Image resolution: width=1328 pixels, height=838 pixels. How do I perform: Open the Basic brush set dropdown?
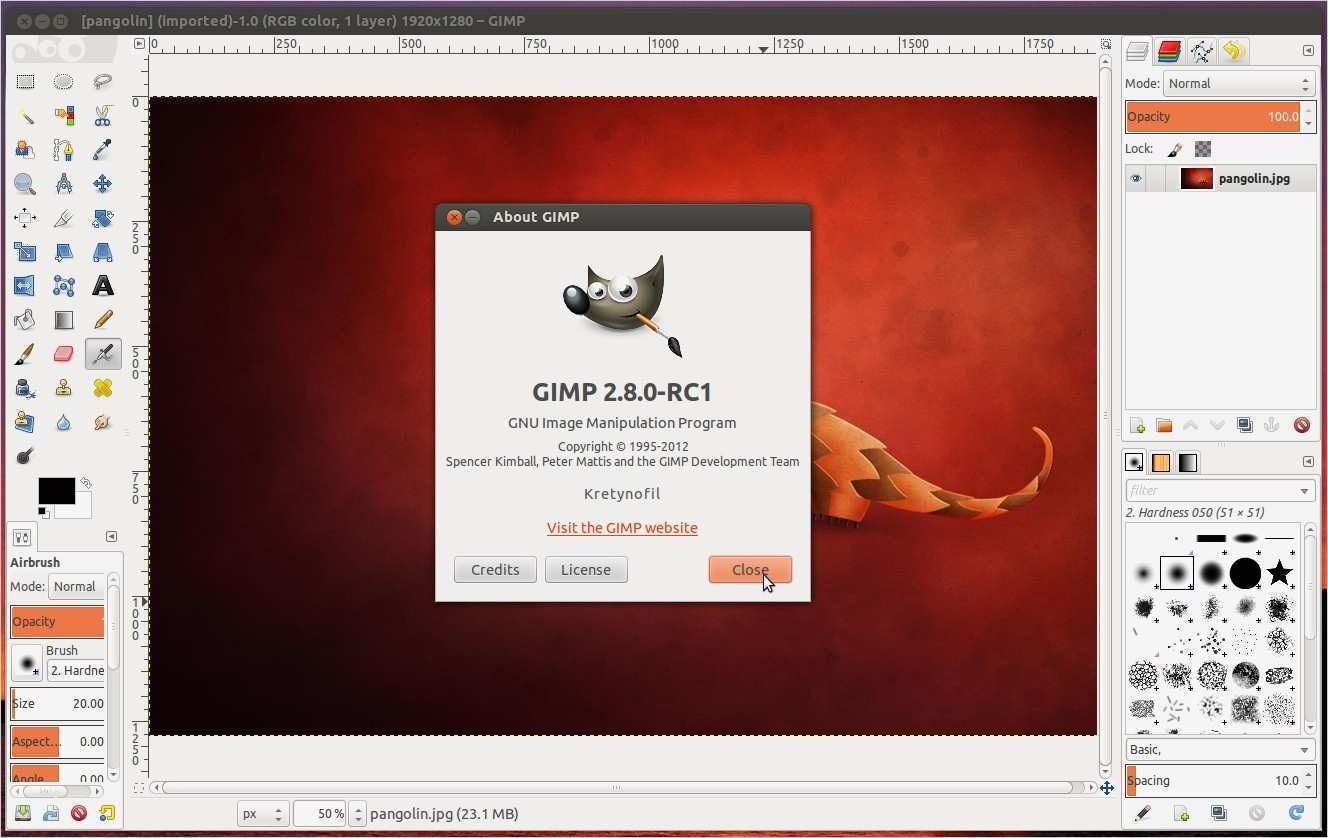1218,749
